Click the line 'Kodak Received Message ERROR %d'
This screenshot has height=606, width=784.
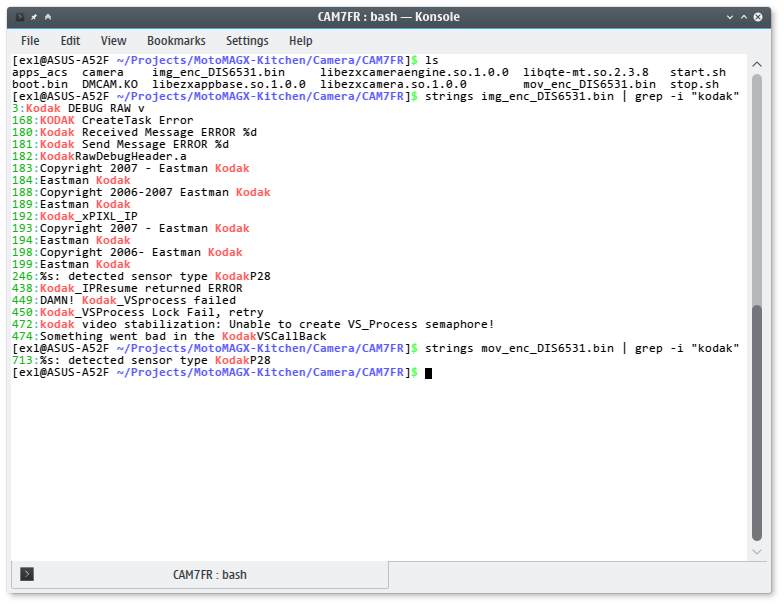point(134,132)
